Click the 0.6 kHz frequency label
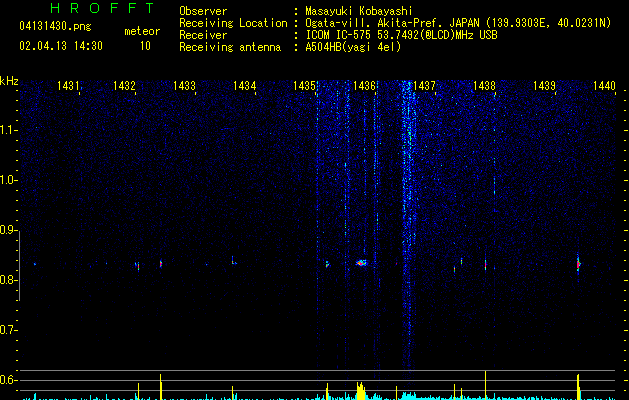Screen dimensions: 629x400 click(x=8, y=380)
